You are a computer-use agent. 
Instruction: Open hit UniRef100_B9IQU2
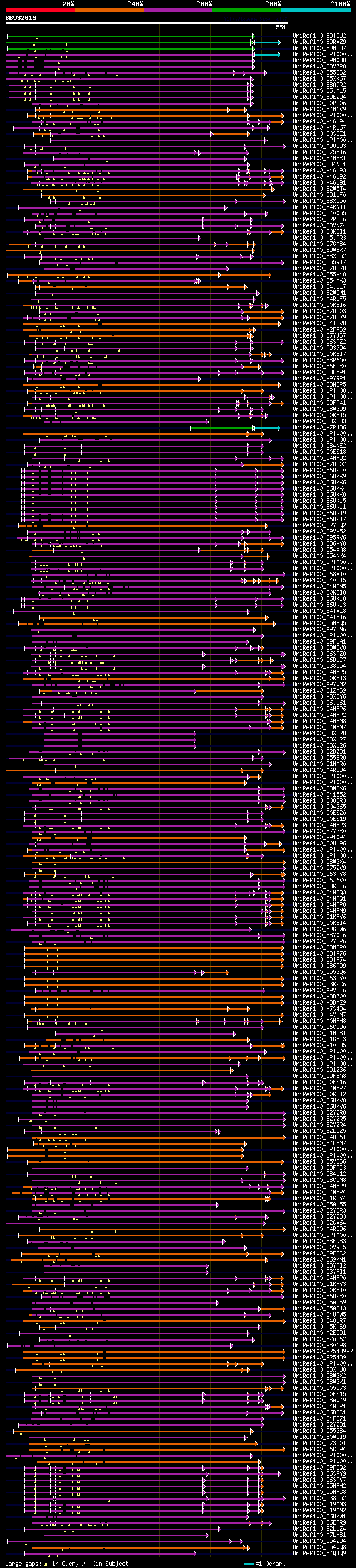click(x=319, y=36)
